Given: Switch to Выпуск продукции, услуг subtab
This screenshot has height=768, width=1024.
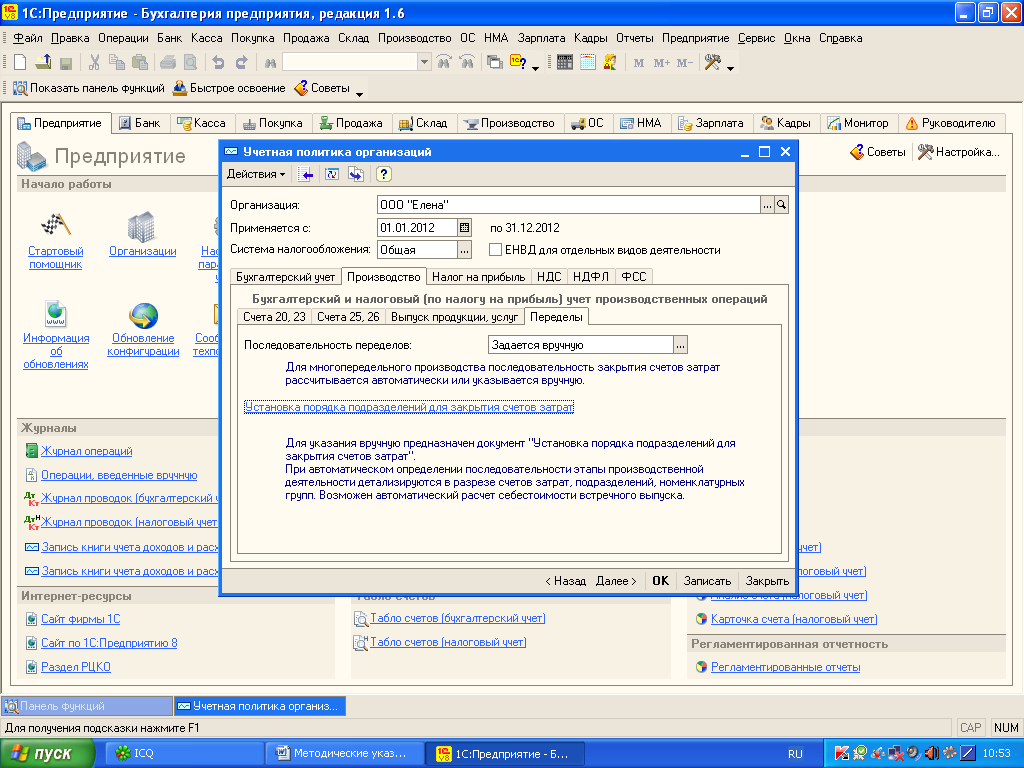Looking at the screenshot, I should pyautogui.click(x=454, y=317).
